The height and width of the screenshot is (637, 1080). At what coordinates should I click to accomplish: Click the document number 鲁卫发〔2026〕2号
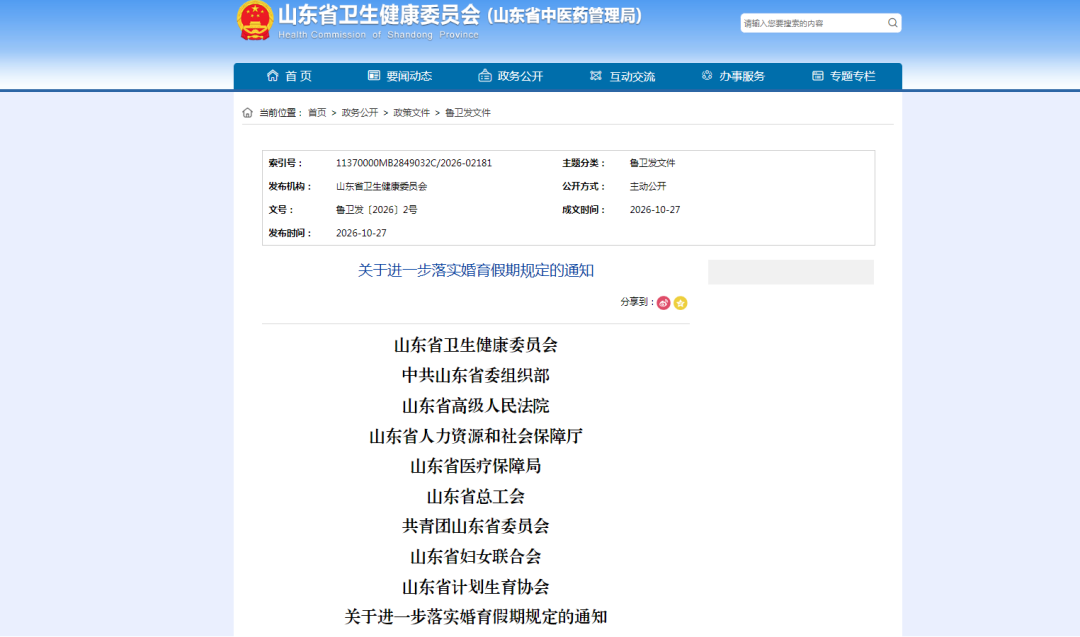376,210
